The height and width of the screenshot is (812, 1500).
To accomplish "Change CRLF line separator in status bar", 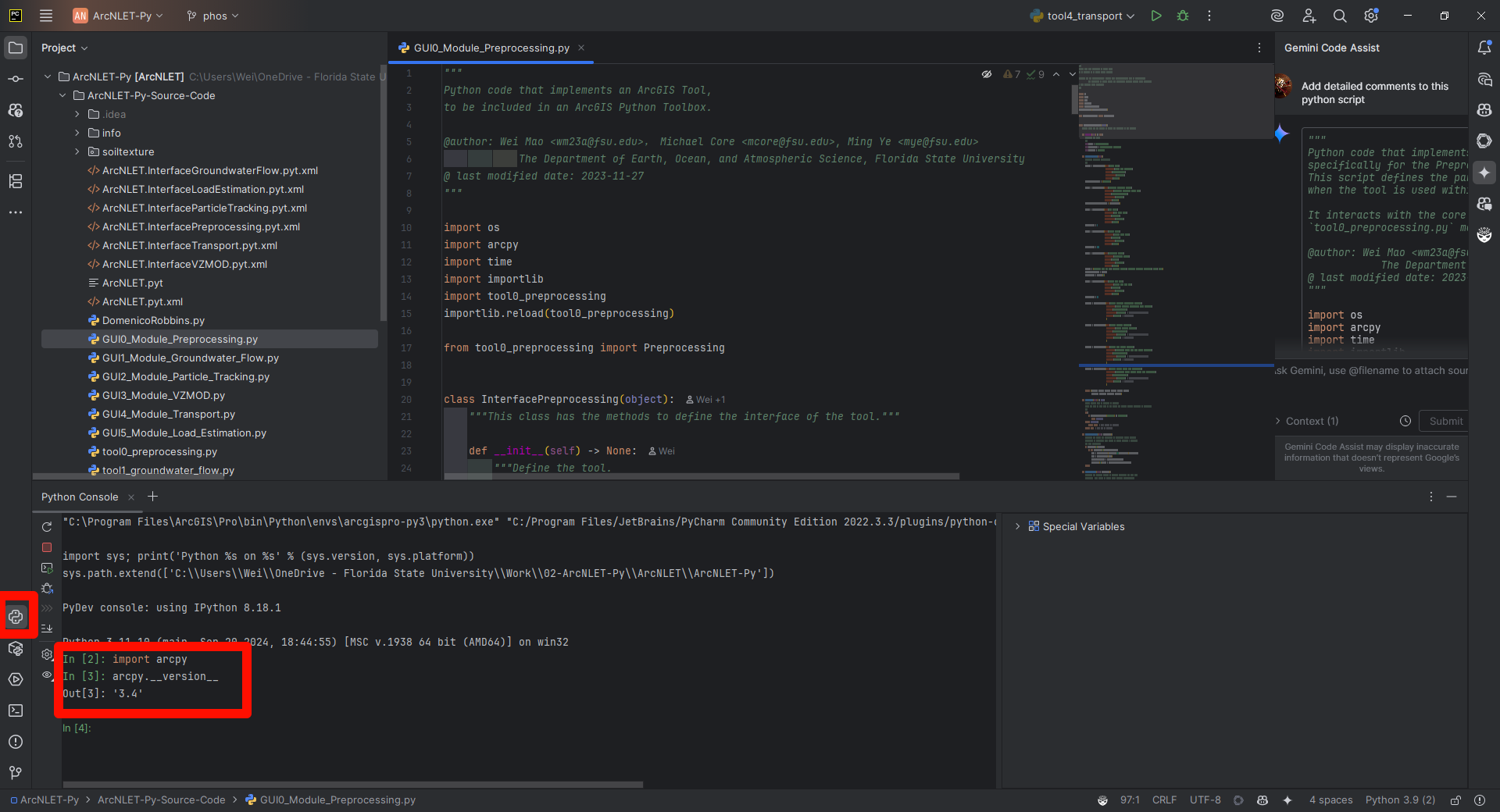I will coord(1164,800).
